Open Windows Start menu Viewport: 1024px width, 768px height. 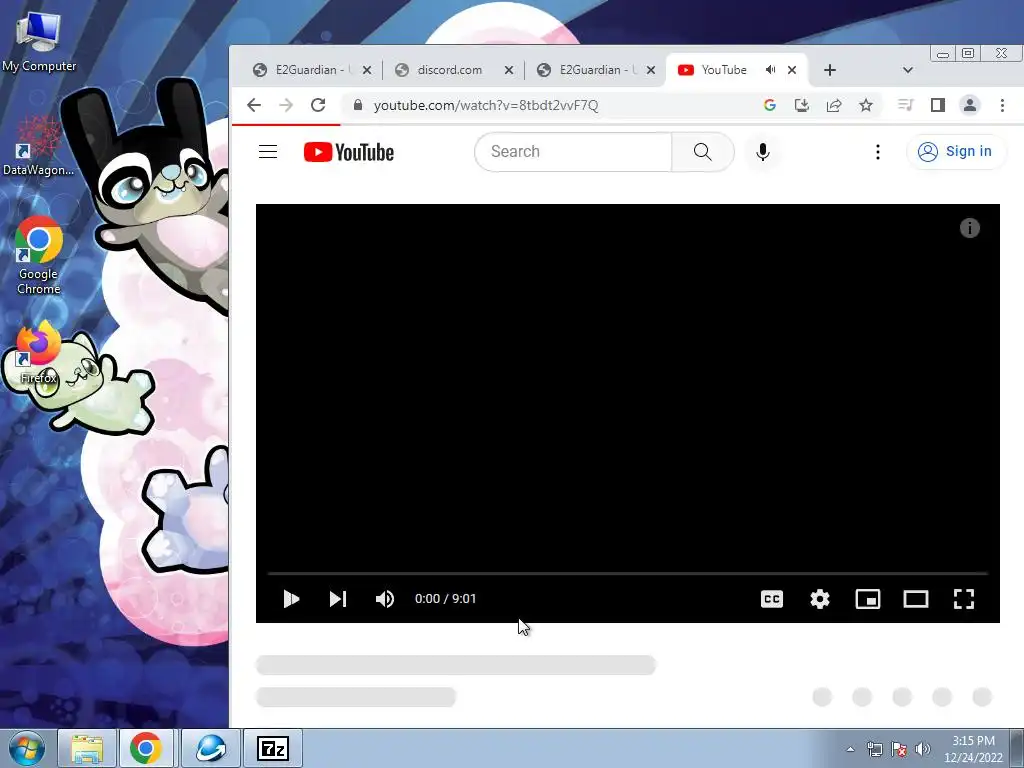(x=25, y=748)
